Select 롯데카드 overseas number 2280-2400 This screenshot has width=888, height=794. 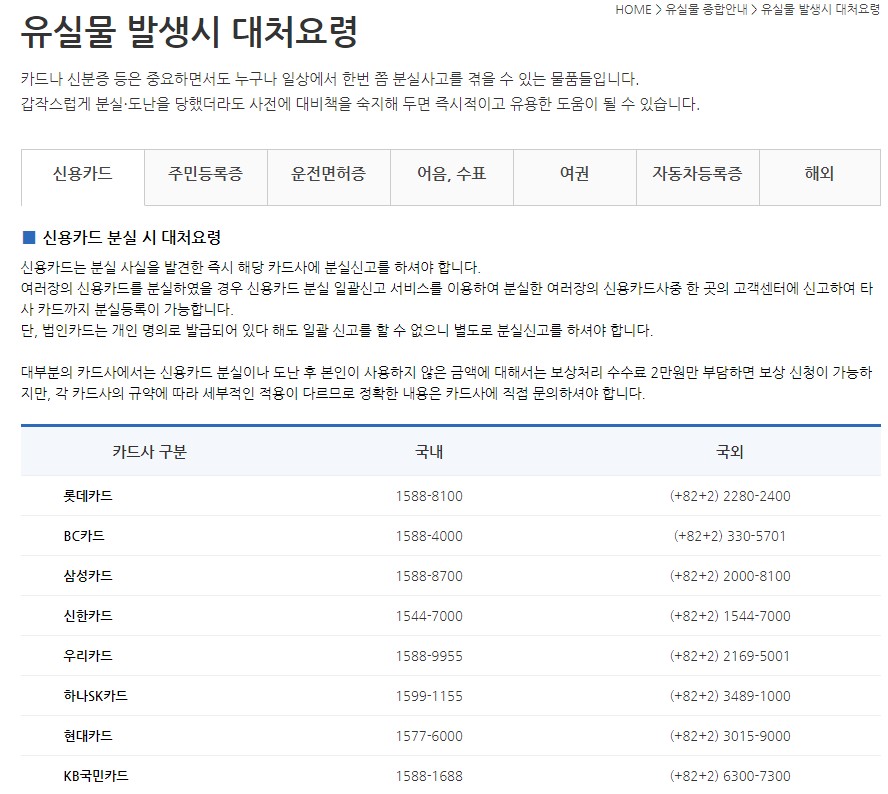coord(730,496)
